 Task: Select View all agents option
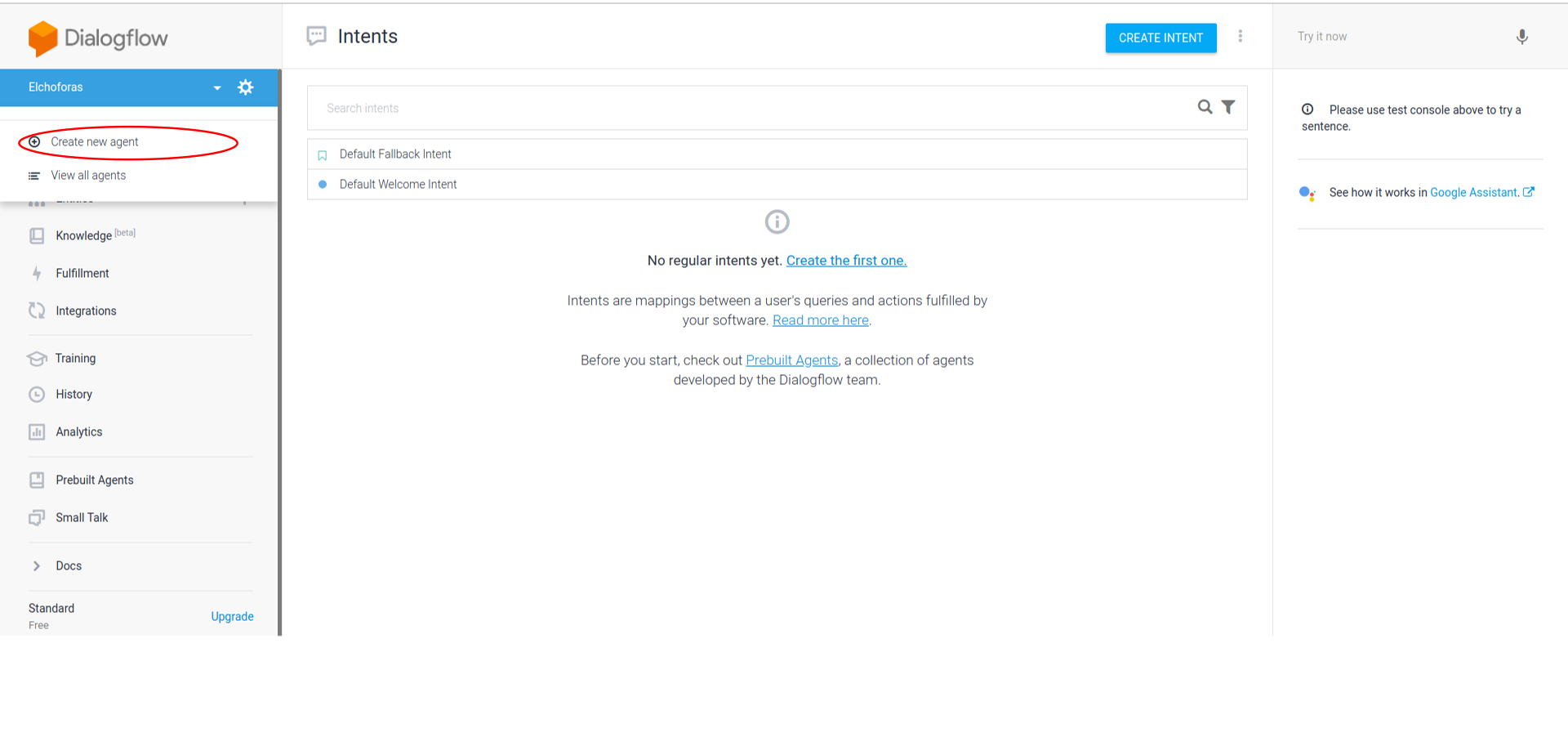88,176
